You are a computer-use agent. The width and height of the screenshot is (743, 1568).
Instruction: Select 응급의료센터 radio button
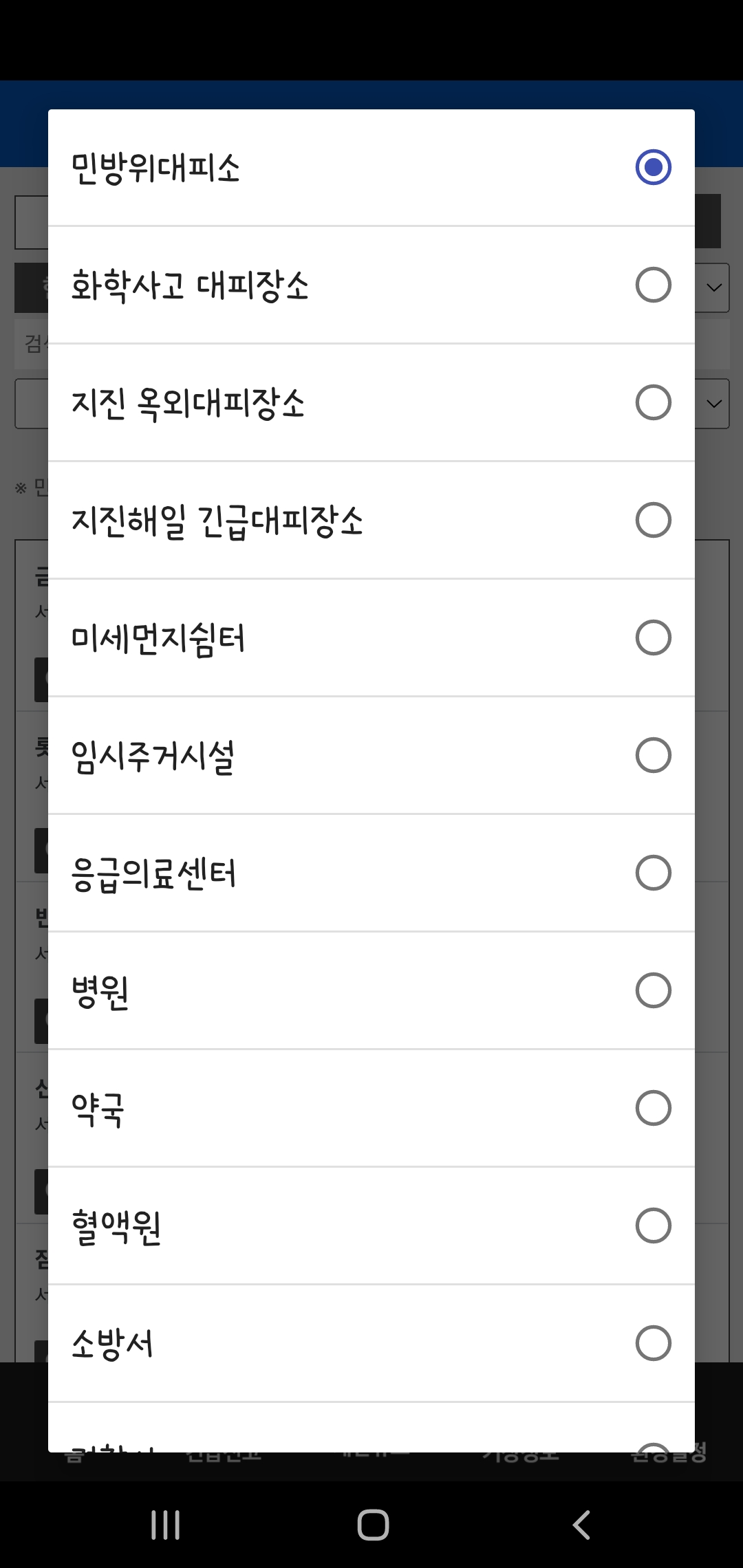653,873
